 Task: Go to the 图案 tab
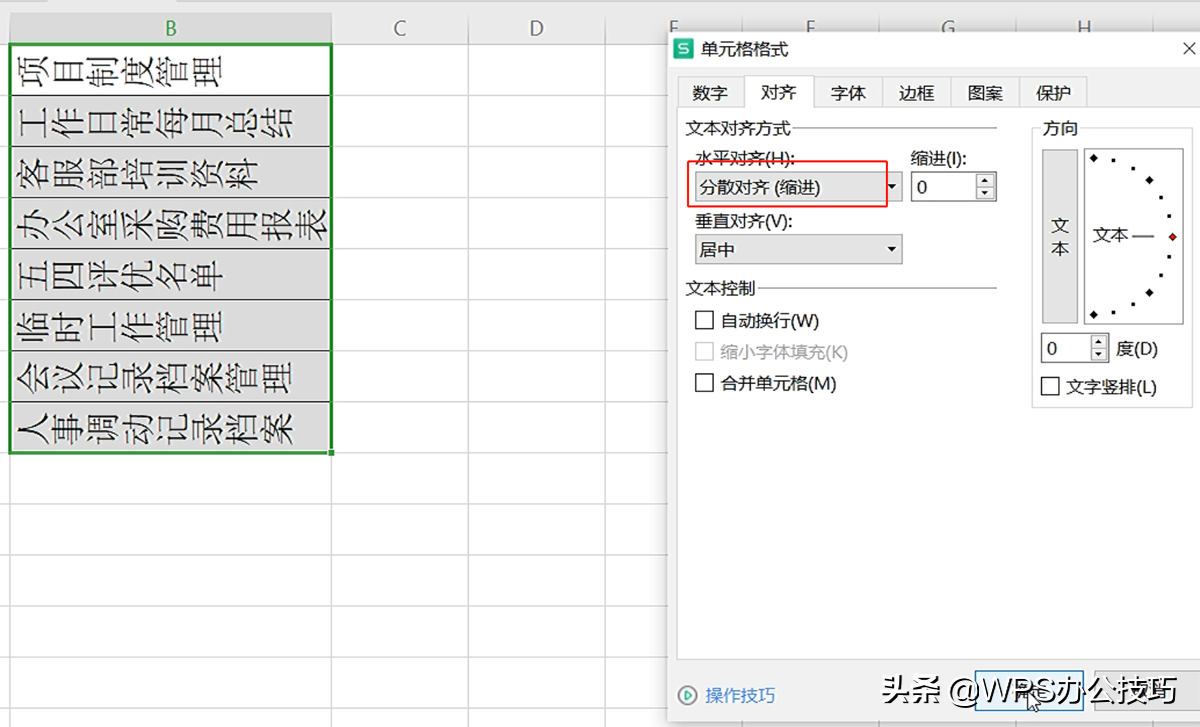click(x=985, y=92)
